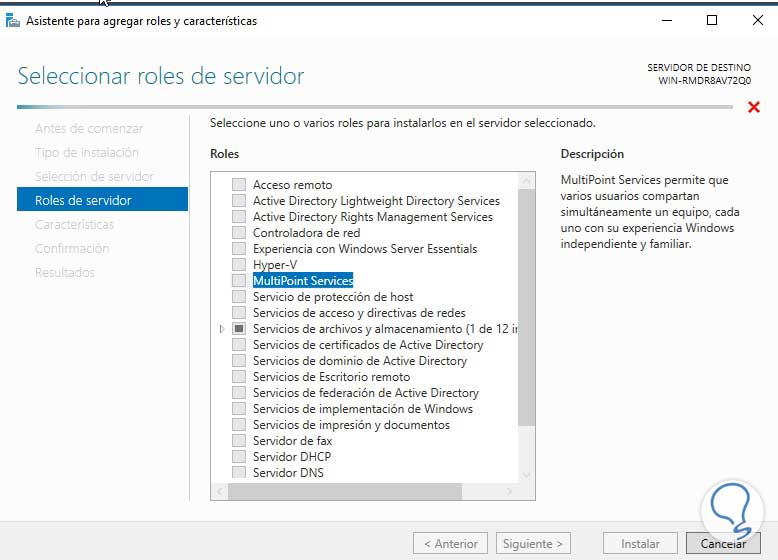Minimize the wizard window
The height and width of the screenshot is (560, 778).
(667, 20)
